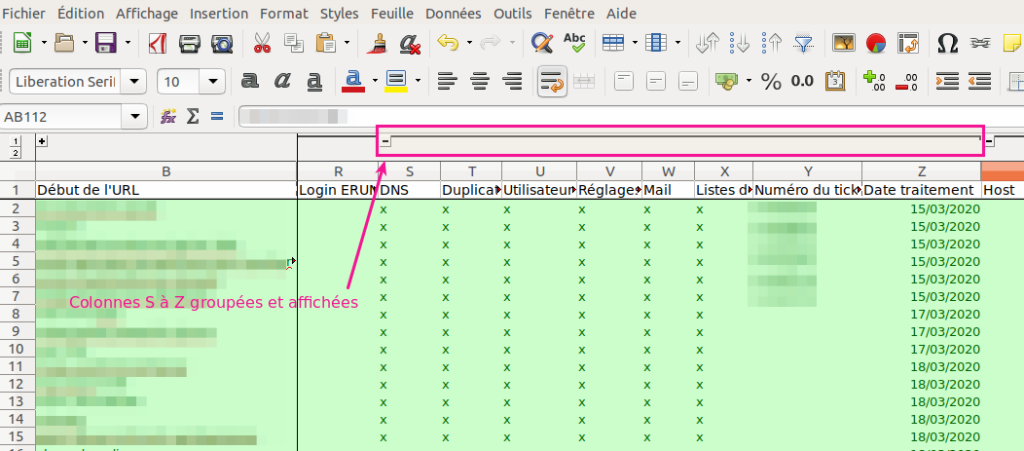Toggle the wrap text button
This screenshot has height=451, width=1024.
point(550,81)
